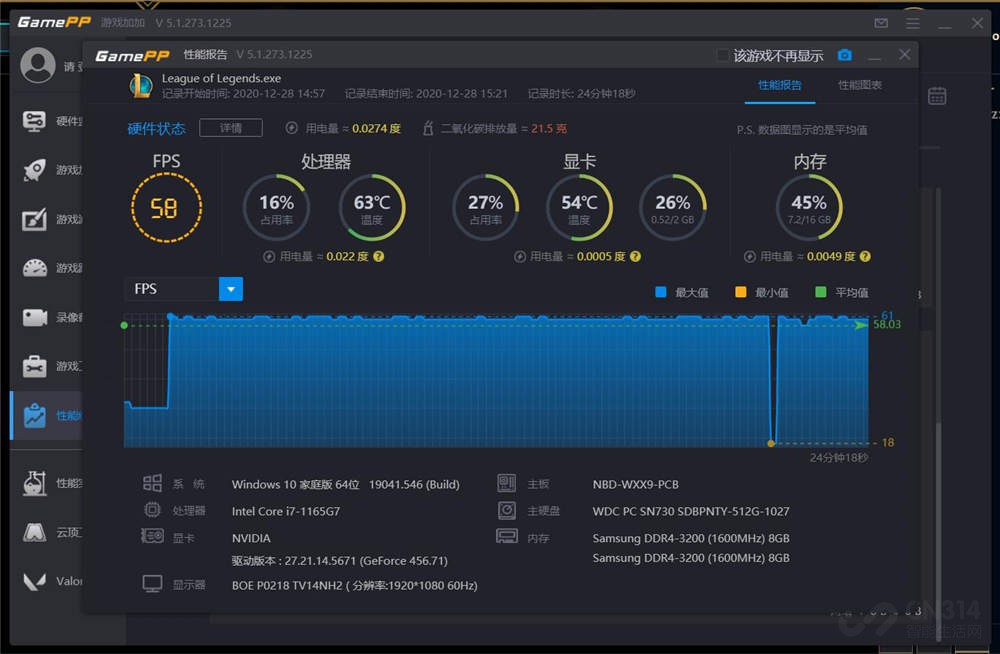1000x654 pixels.
Task: Click the League of Legends.exe title text
Action: 221,78
